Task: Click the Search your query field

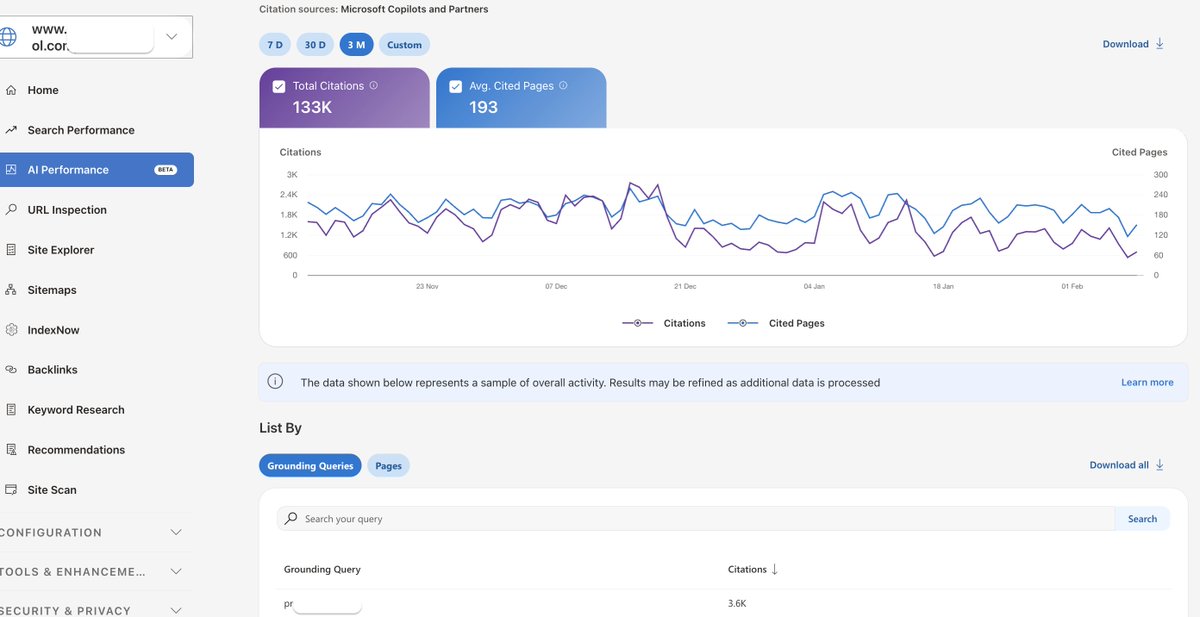Action: (696, 519)
